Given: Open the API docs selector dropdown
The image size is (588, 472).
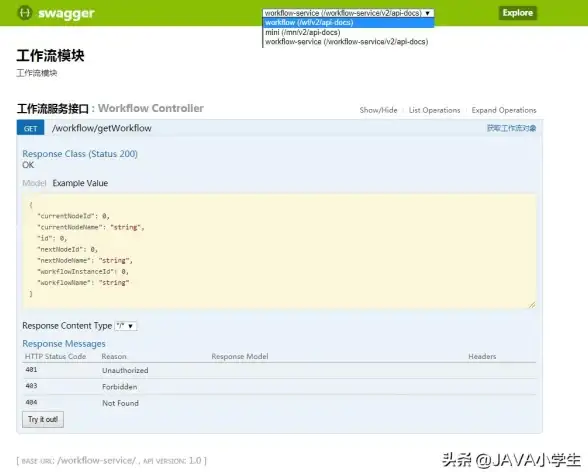Looking at the screenshot, I should [348, 13].
